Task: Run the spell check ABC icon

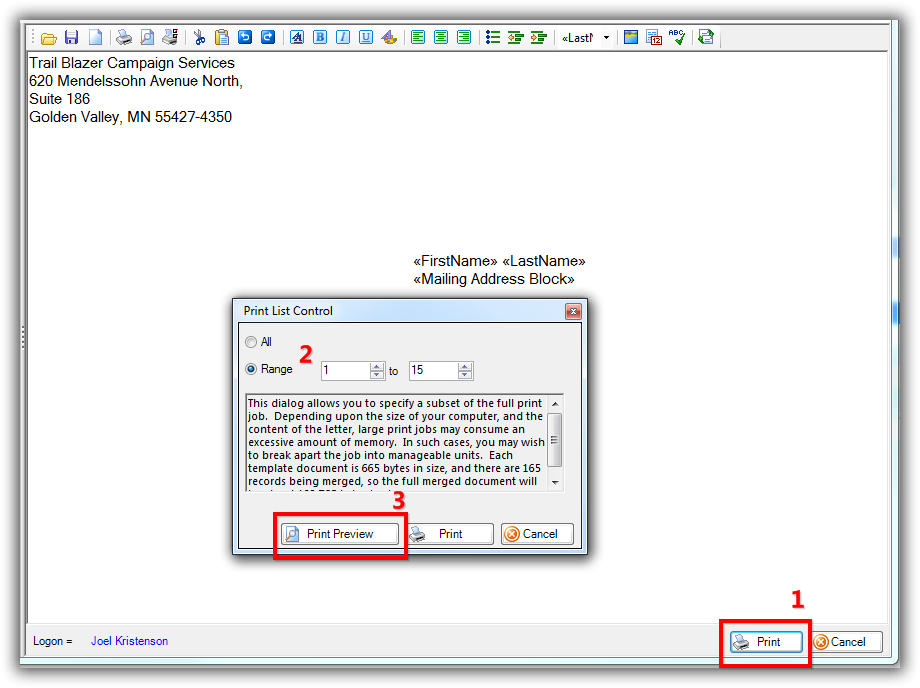Action: coord(677,38)
